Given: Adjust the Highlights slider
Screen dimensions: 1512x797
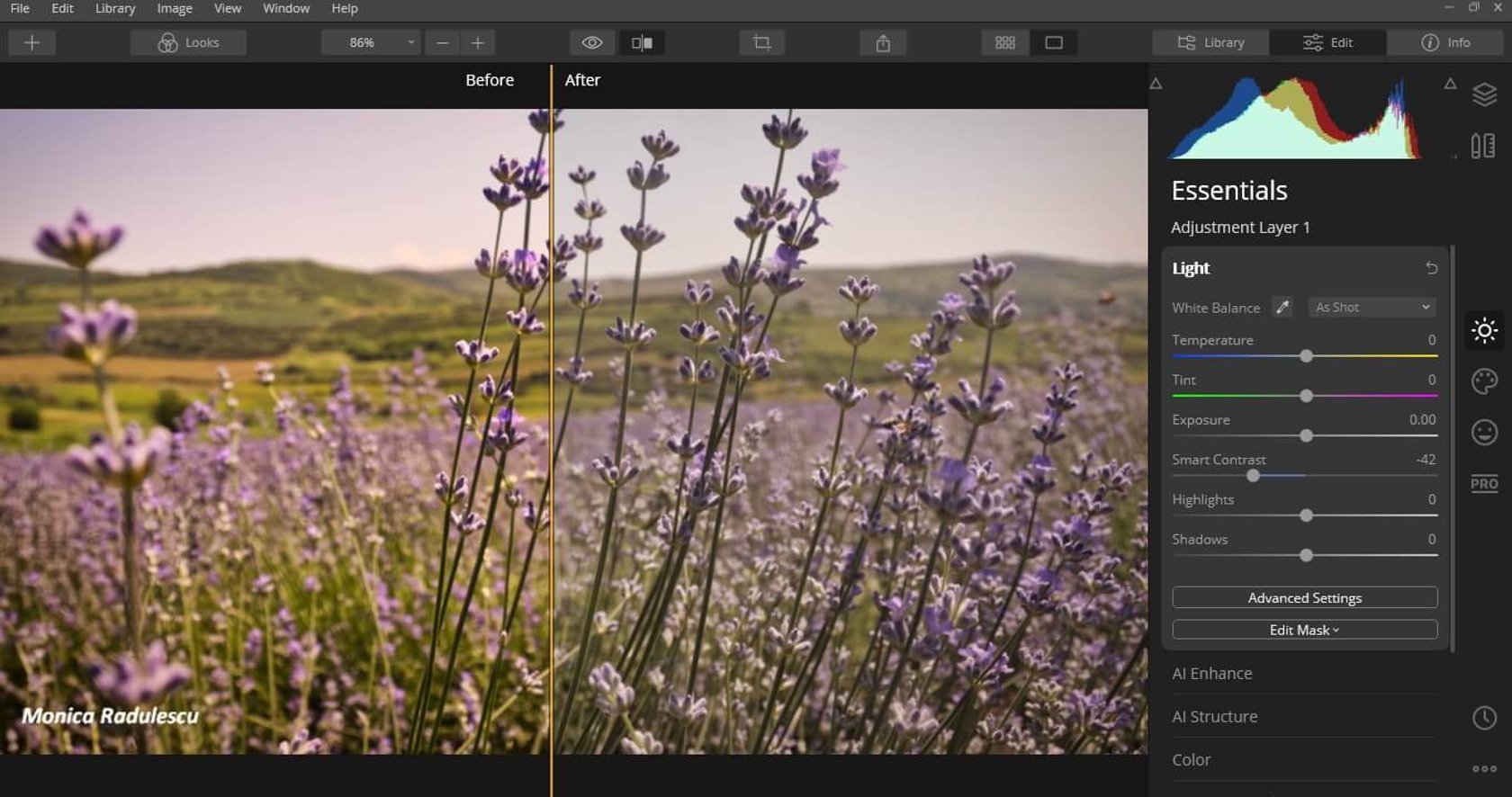Looking at the screenshot, I should click(1305, 515).
